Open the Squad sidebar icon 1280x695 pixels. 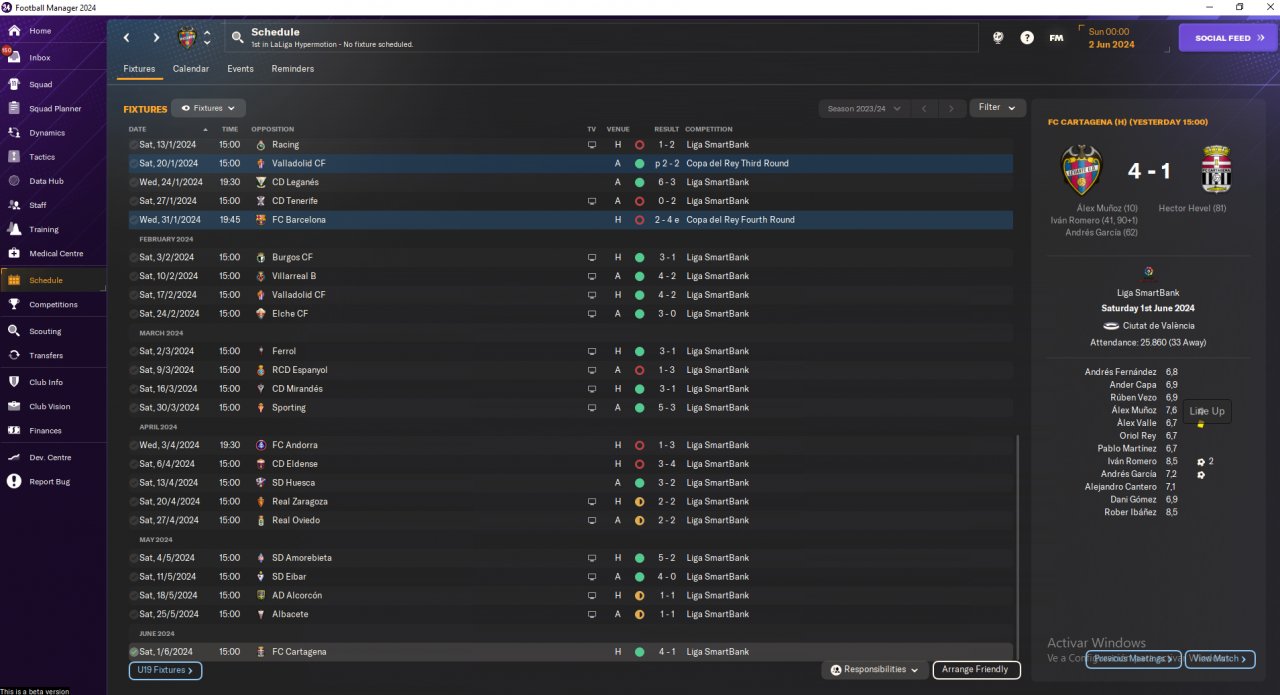click(x=14, y=85)
